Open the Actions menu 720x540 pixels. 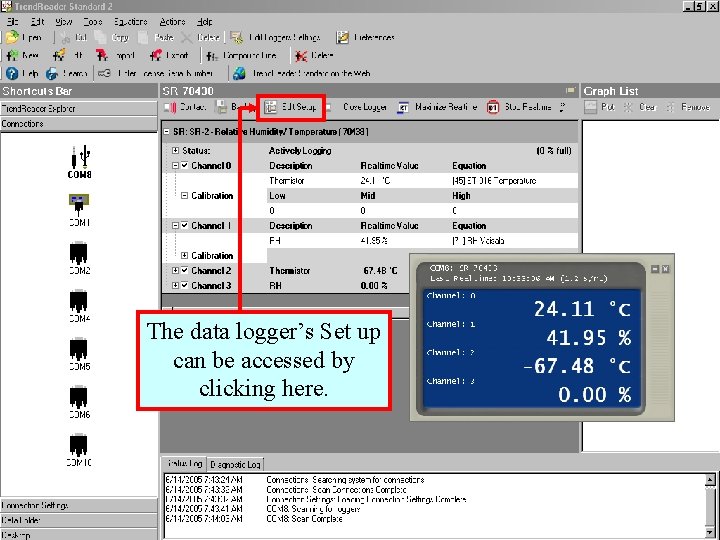click(x=172, y=22)
